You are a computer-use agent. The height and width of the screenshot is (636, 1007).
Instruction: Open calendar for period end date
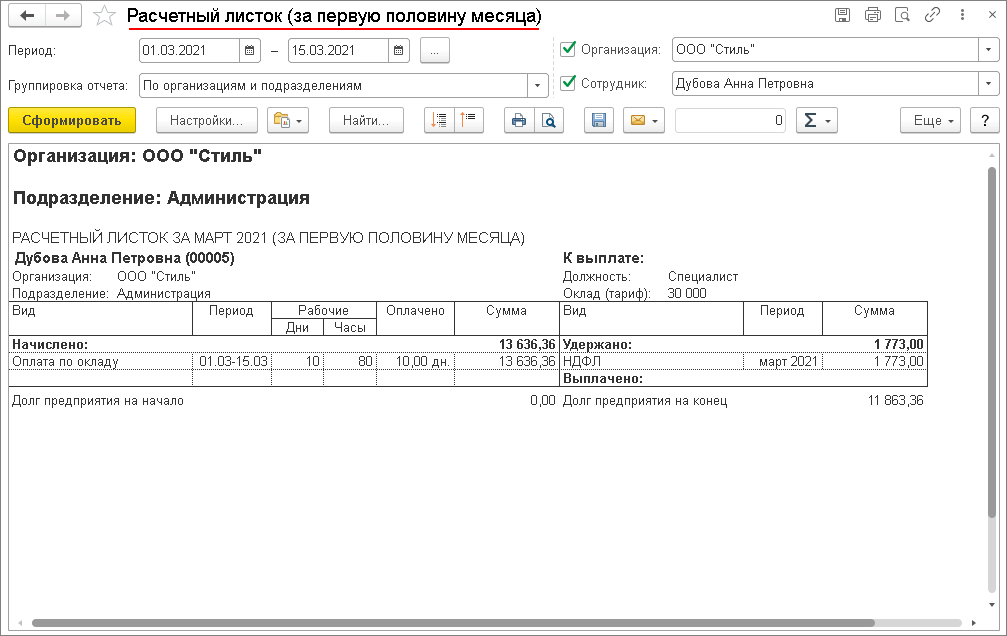click(399, 50)
